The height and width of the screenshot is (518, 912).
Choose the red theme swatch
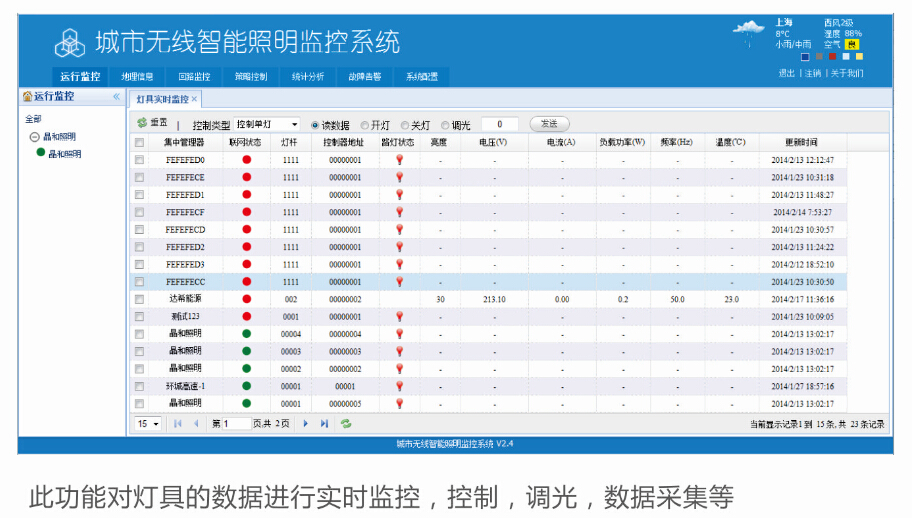tap(832, 56)
